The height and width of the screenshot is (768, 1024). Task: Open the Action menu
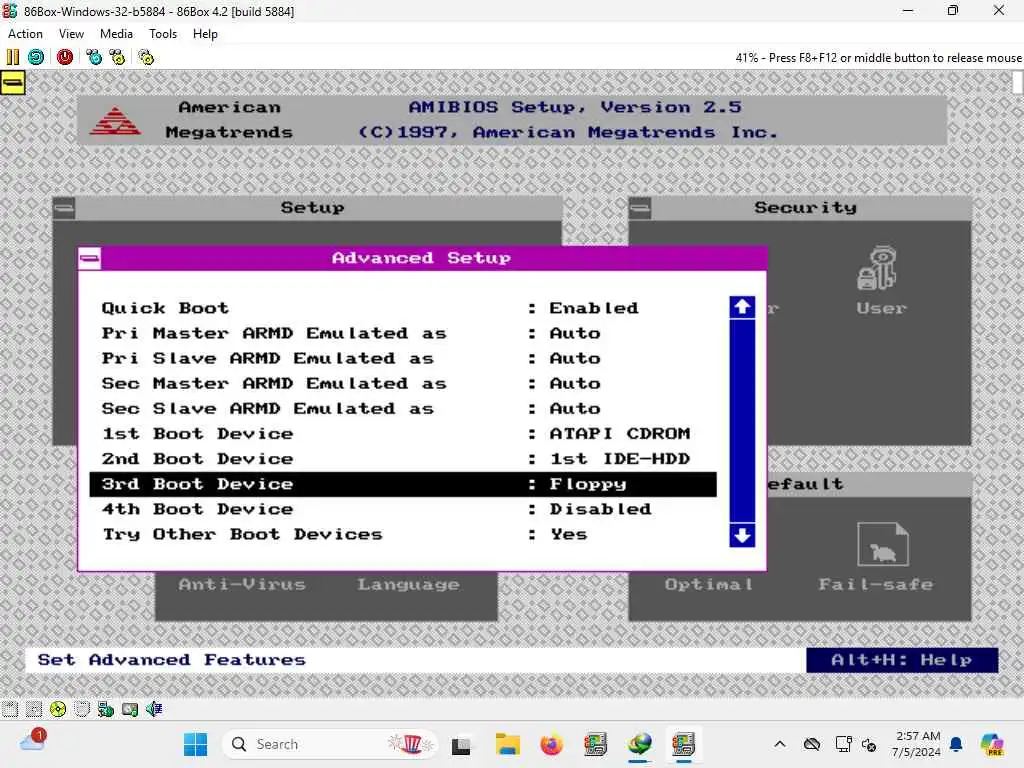click(x=25, y=34)
